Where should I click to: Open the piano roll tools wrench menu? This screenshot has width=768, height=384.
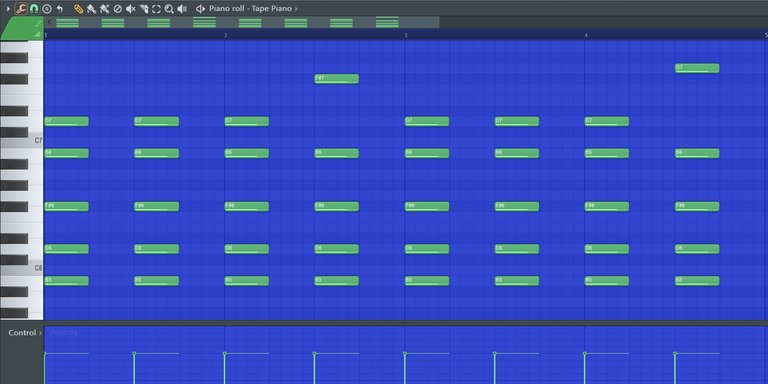coord(21,8)
